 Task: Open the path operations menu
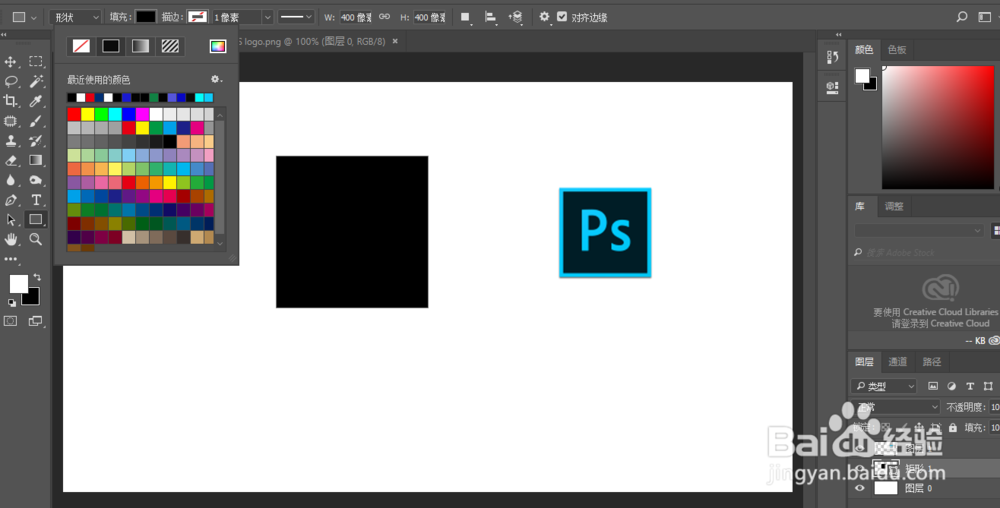(466, 17)
